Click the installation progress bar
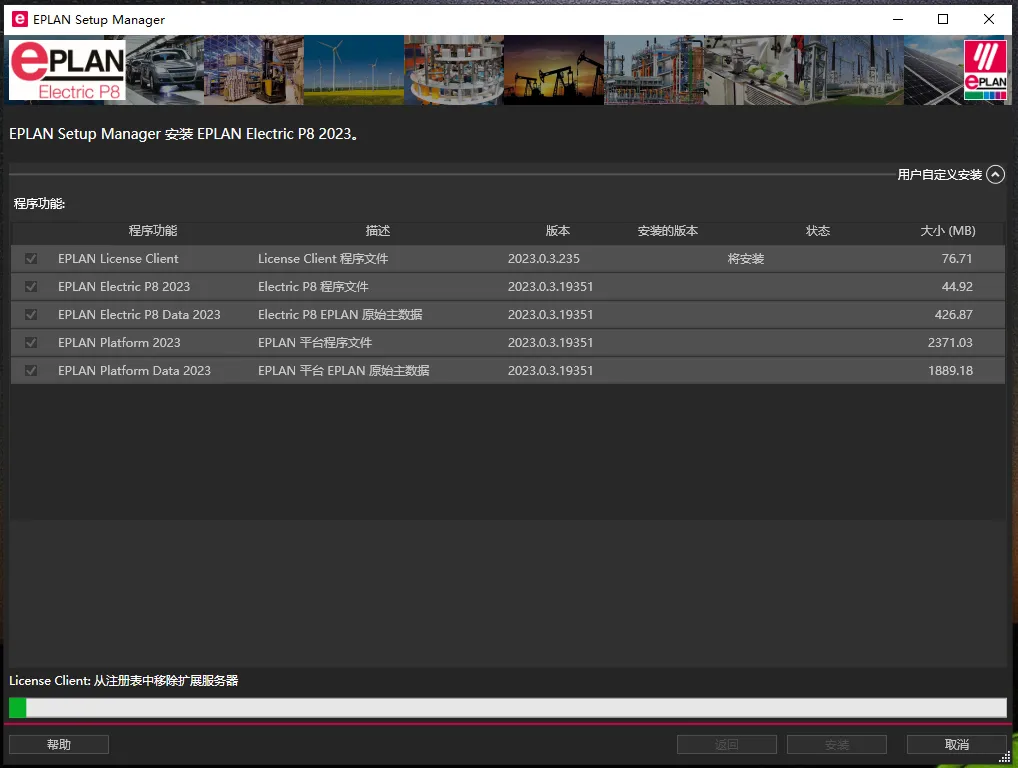The width and height of the screenshot is (1018, 768). (x=508, y=708)
